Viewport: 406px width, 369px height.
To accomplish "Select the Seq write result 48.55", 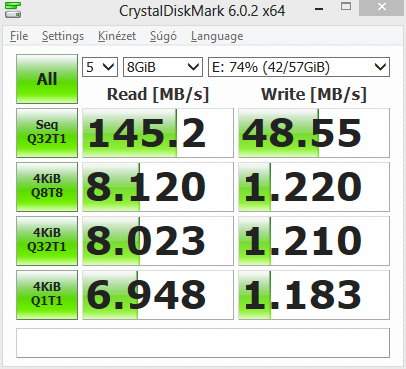I will point(314,133).
